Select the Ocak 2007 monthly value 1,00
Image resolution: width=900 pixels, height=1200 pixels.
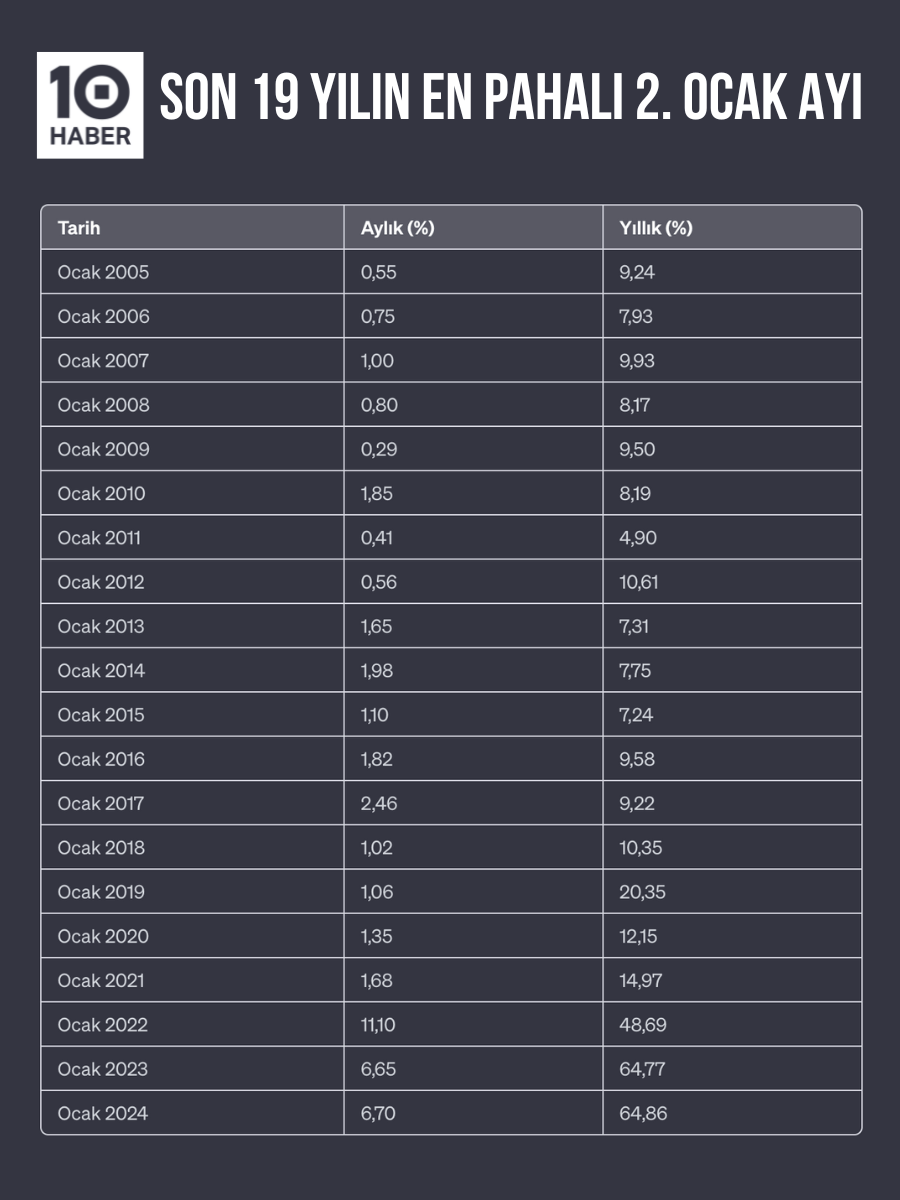pyautogui.click(x=377, y=361)
